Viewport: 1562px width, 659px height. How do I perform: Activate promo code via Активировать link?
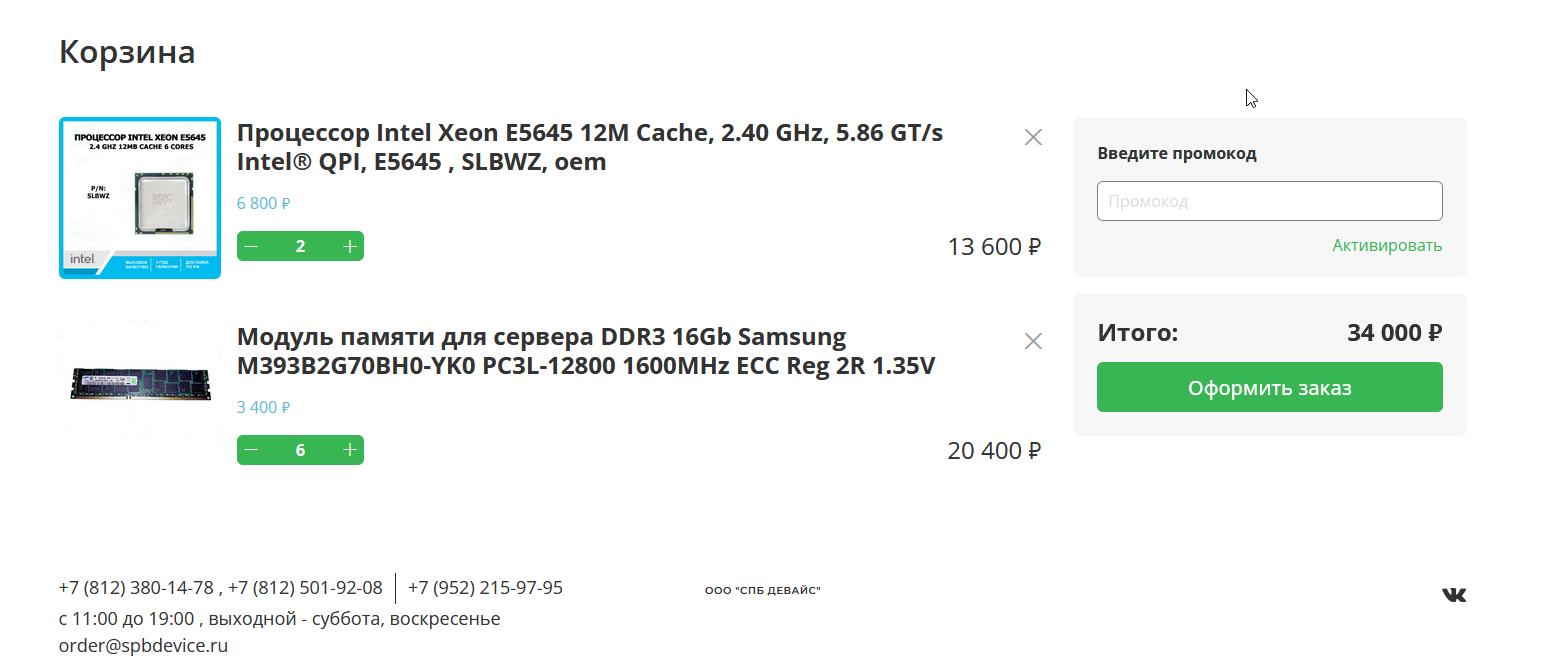[1387, 245]
